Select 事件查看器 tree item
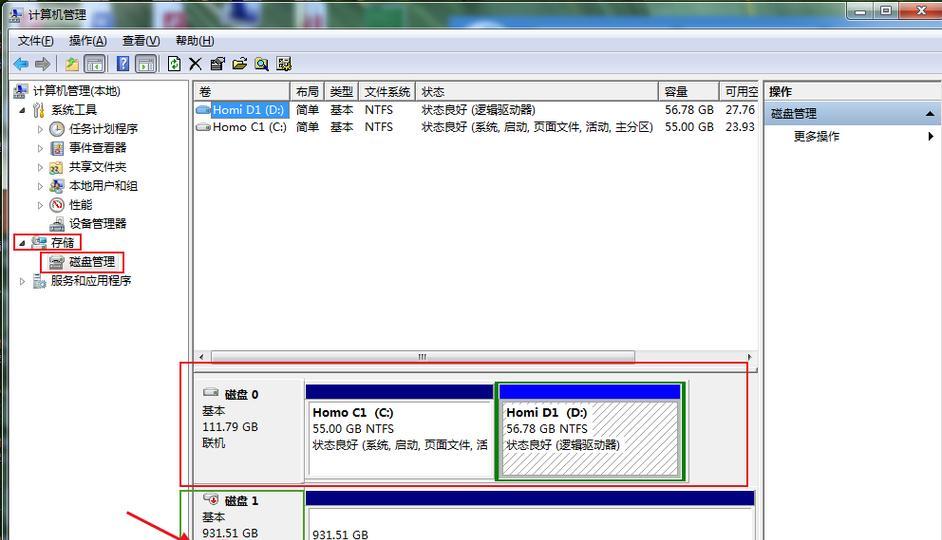This screenshot has height=540, width=942. [x=97, y=148]
